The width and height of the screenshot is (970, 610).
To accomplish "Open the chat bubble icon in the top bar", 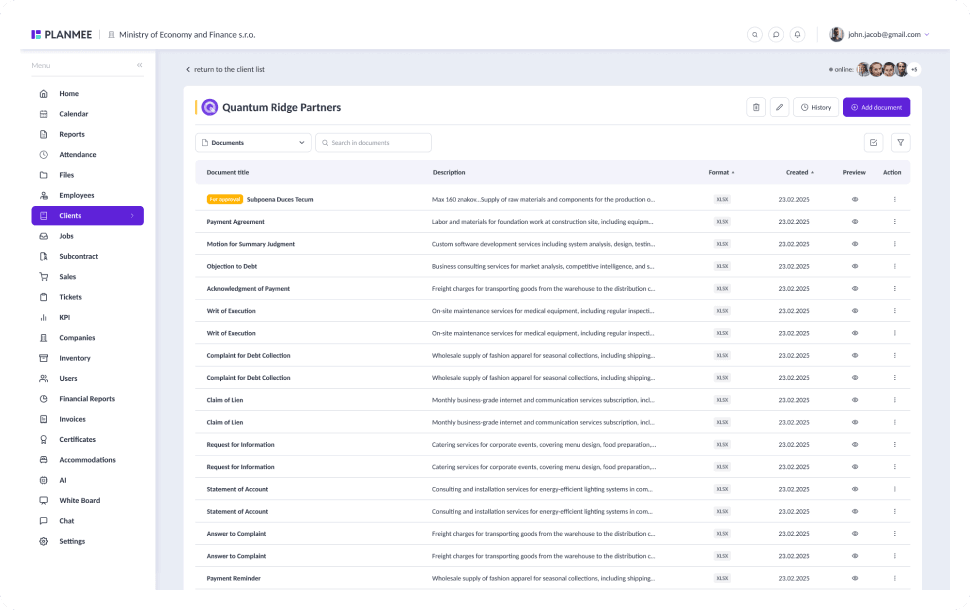I will [x=776, y=35].
